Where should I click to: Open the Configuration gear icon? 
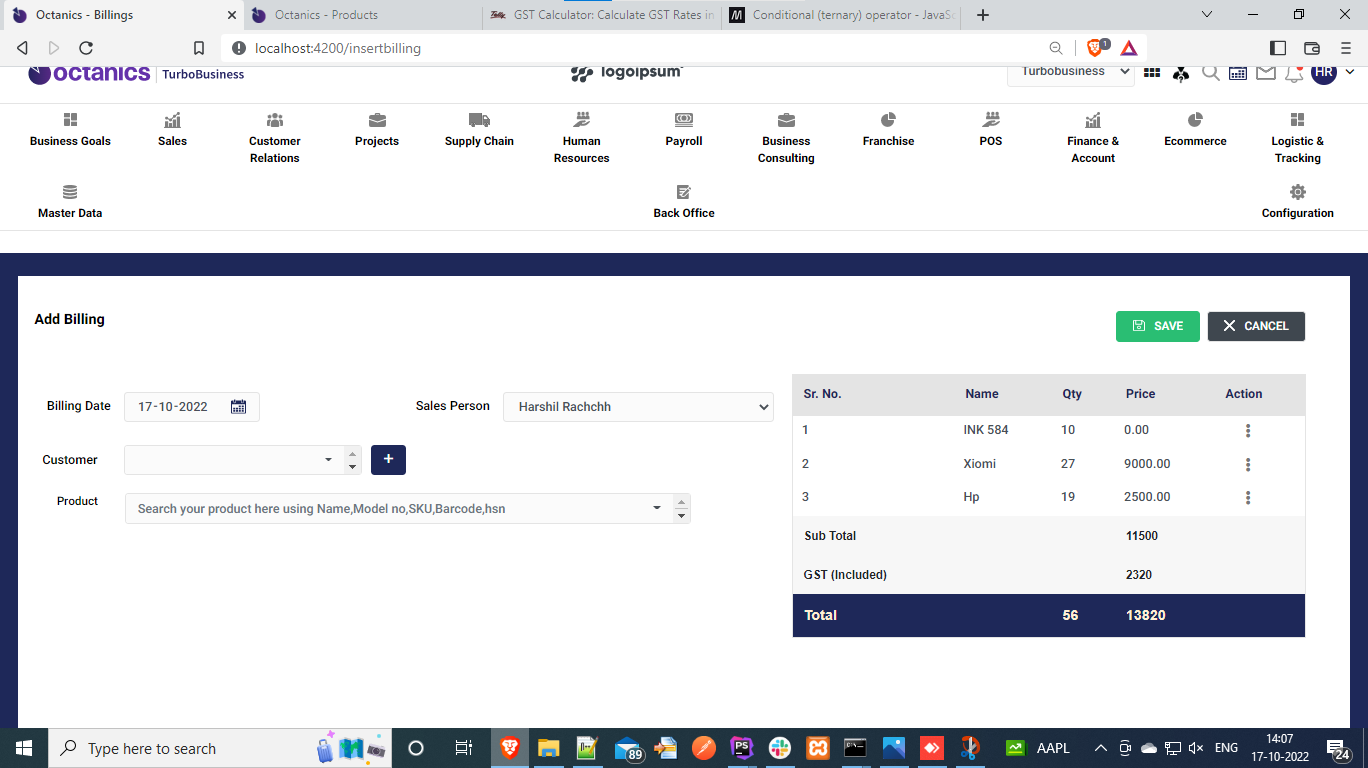[1297, 192]
